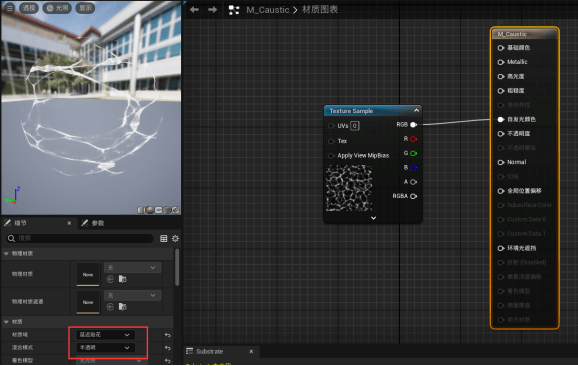Close the 细节 details tab
The image size is (578, 366).
click(x=69, y=223)
